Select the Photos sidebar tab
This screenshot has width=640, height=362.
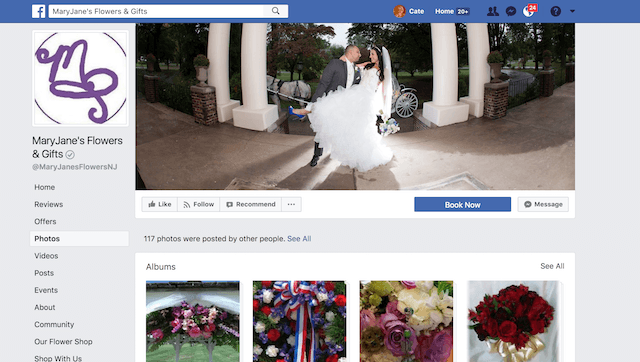(x=79, y=239)
